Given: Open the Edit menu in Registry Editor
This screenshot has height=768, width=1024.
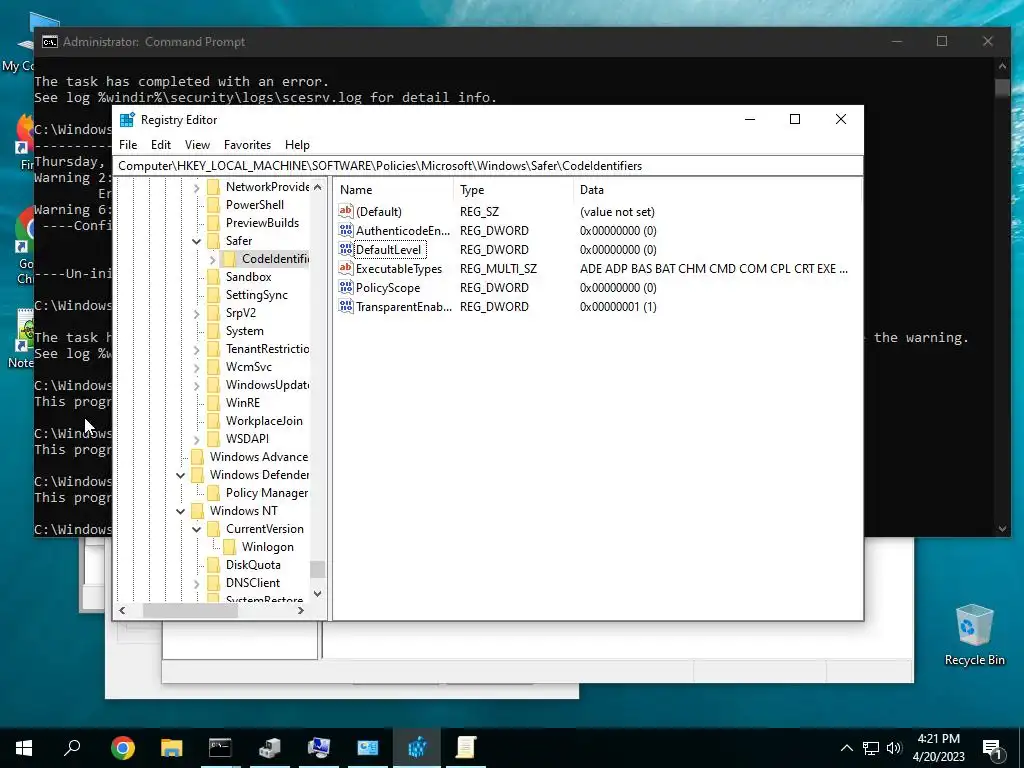Looking at the screenshot, I should 161,145.
